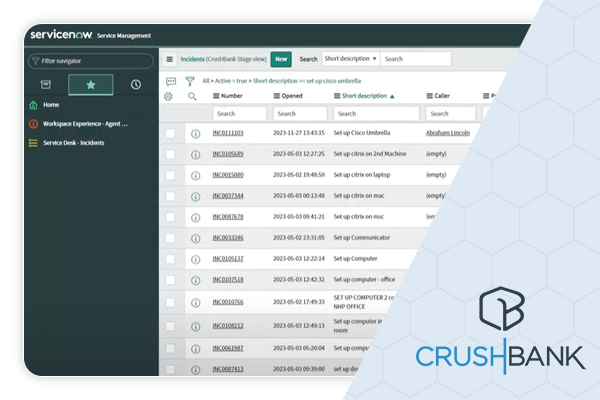Open incident INC0107518 link
Viewport: 600px width, 400px height.
click(x=228, y=280)
